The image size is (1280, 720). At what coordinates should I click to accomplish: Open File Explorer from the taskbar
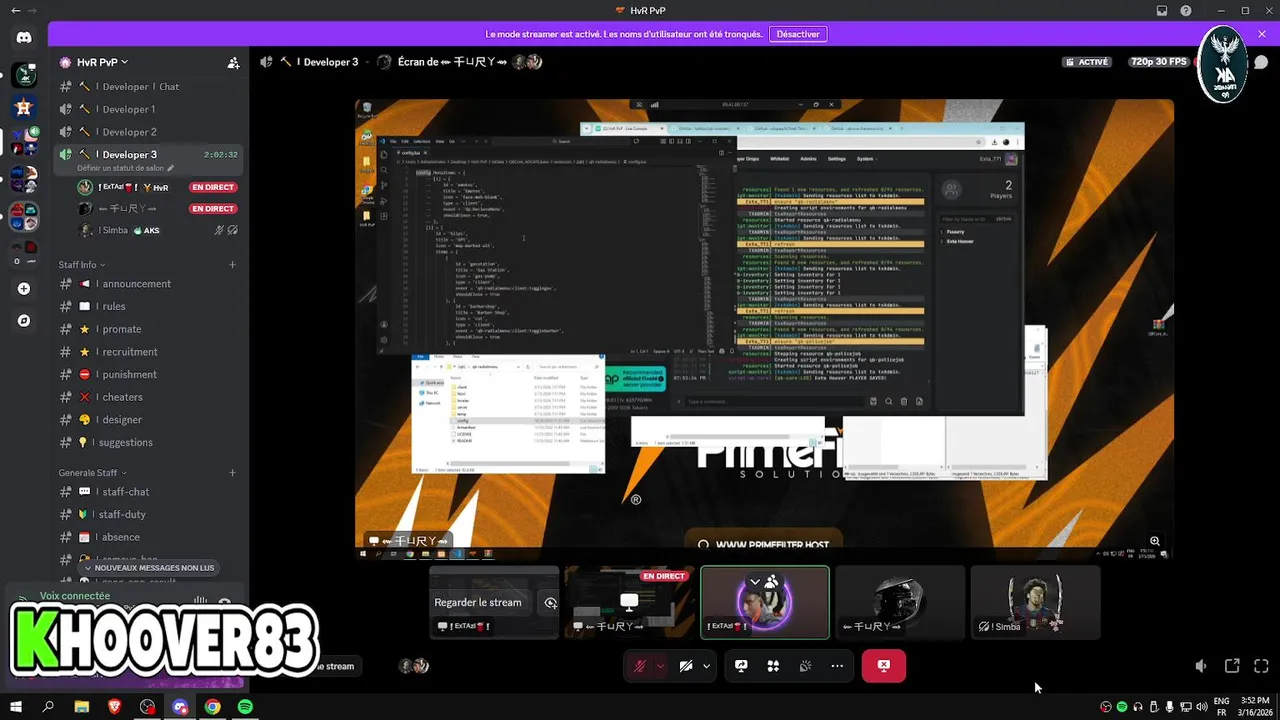tap(81, 707)
